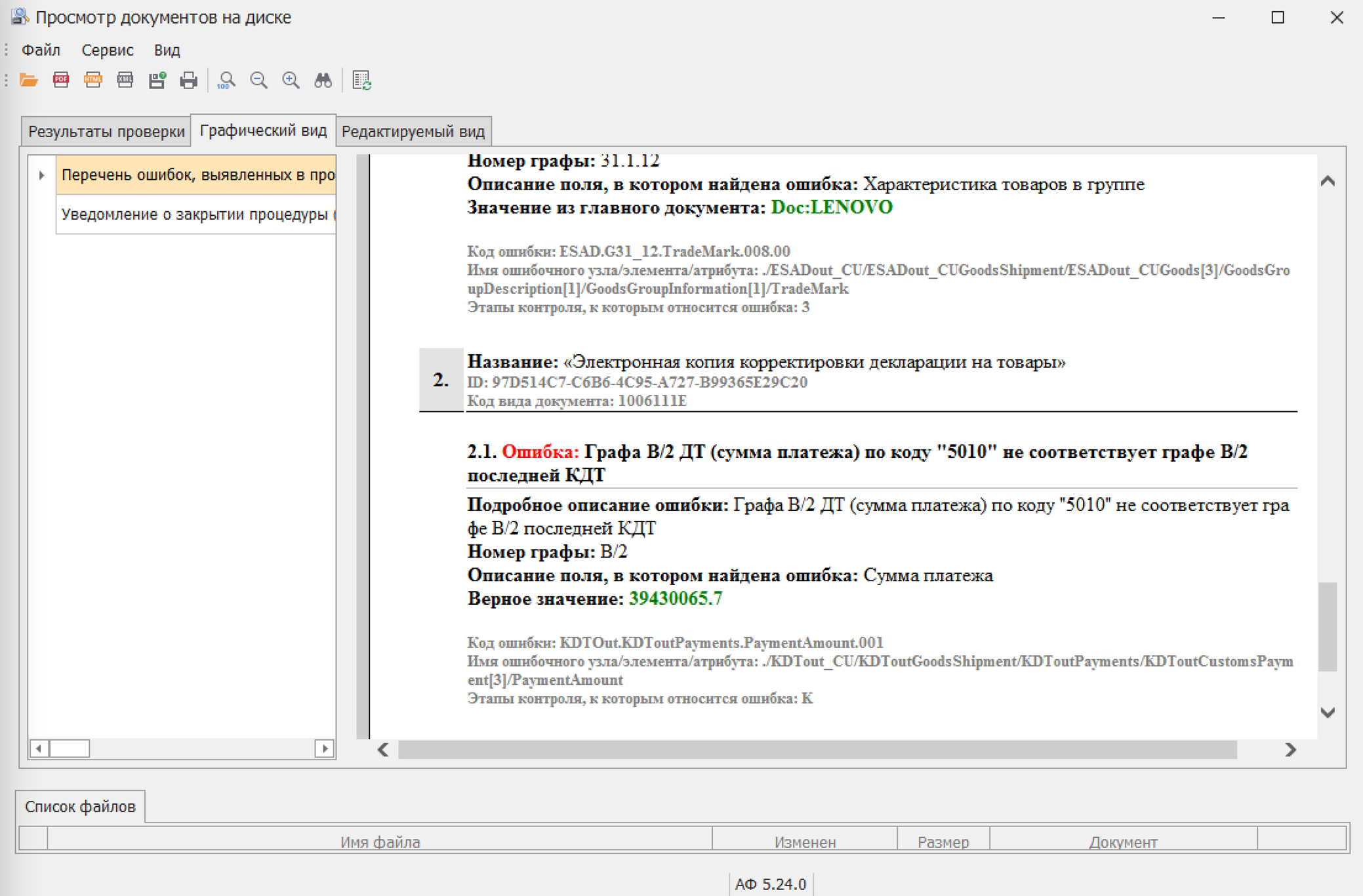1363x896 pixels.
Task: Click the refresh table toolbar icon
Action: coord(361,80)
